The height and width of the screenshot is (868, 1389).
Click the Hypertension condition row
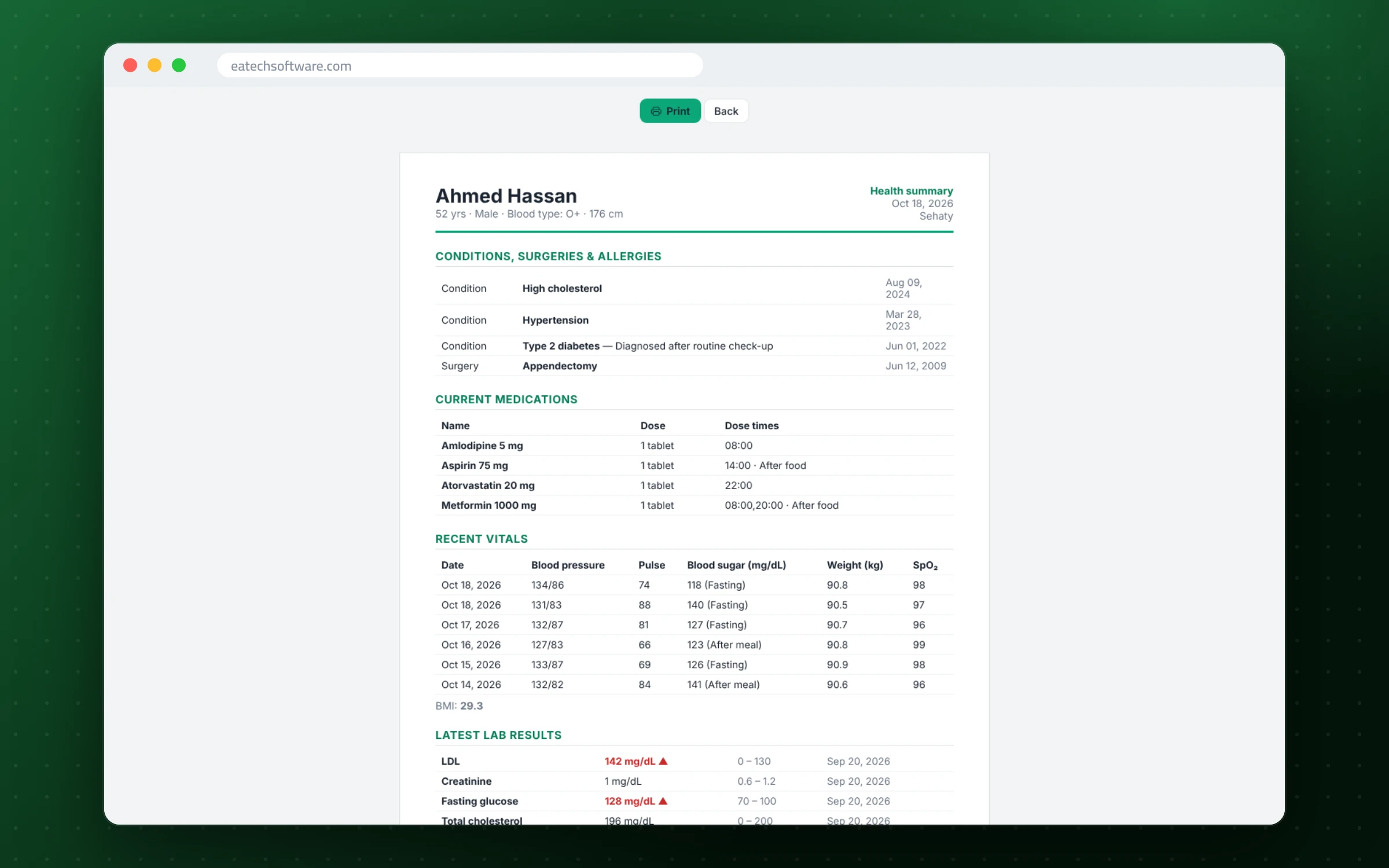tap(694, 321)
